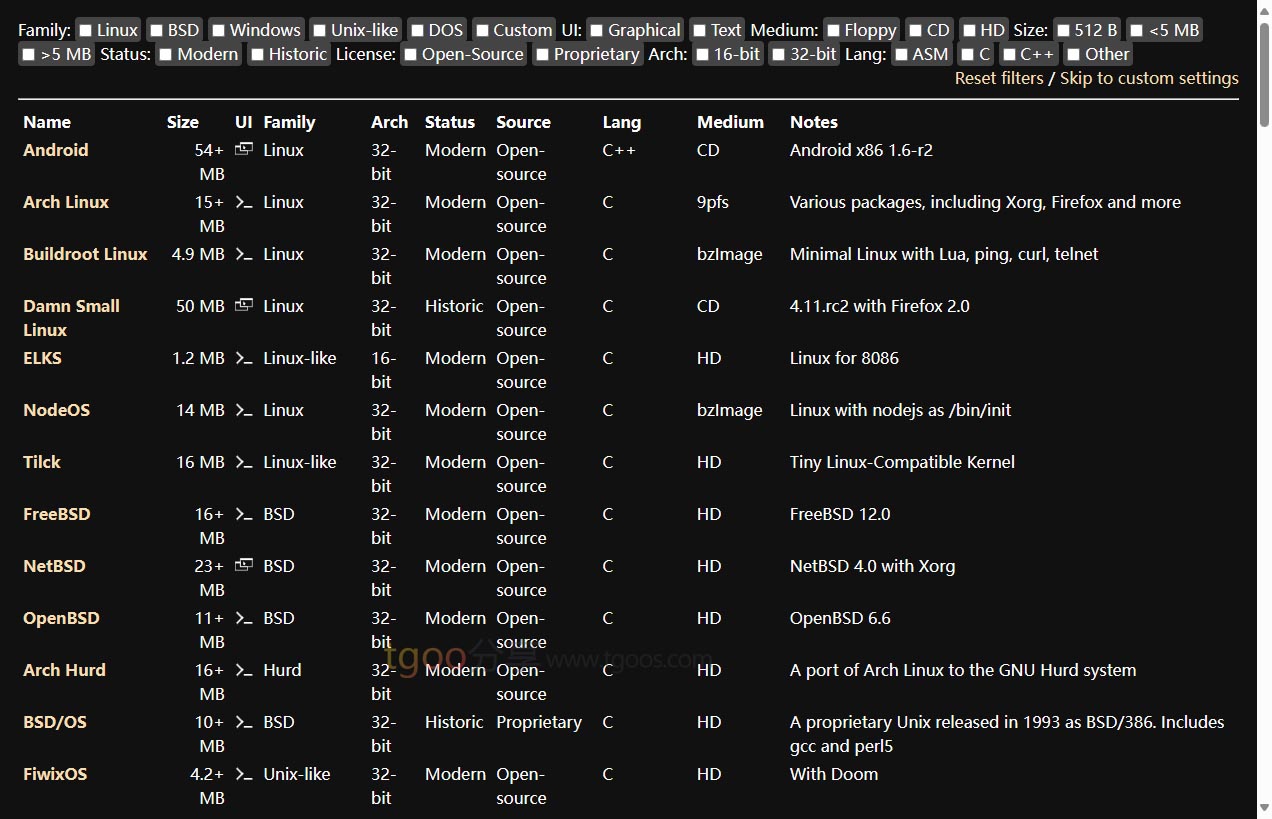Image resolution: width=1272 pixels, height=819 pixels.
Task: Launch the OpenBSD entry
Action: pyautogui.click(x=61, y=618)
